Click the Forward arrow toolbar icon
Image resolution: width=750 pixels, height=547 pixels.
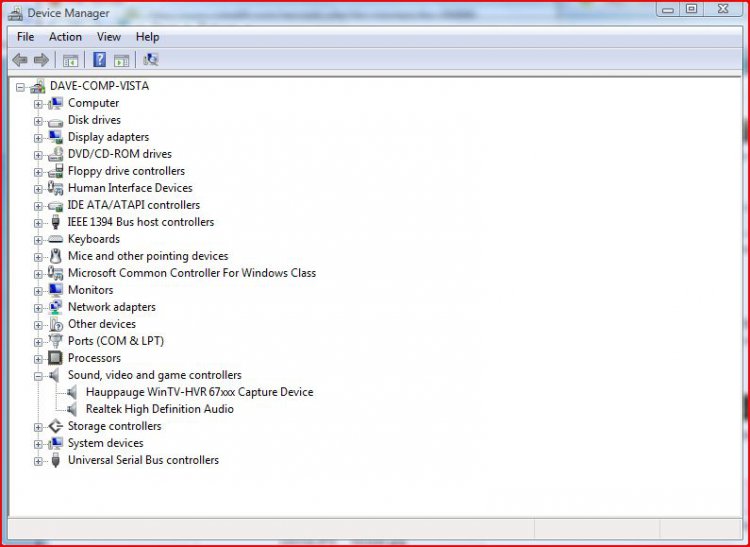tap(41, 60)
